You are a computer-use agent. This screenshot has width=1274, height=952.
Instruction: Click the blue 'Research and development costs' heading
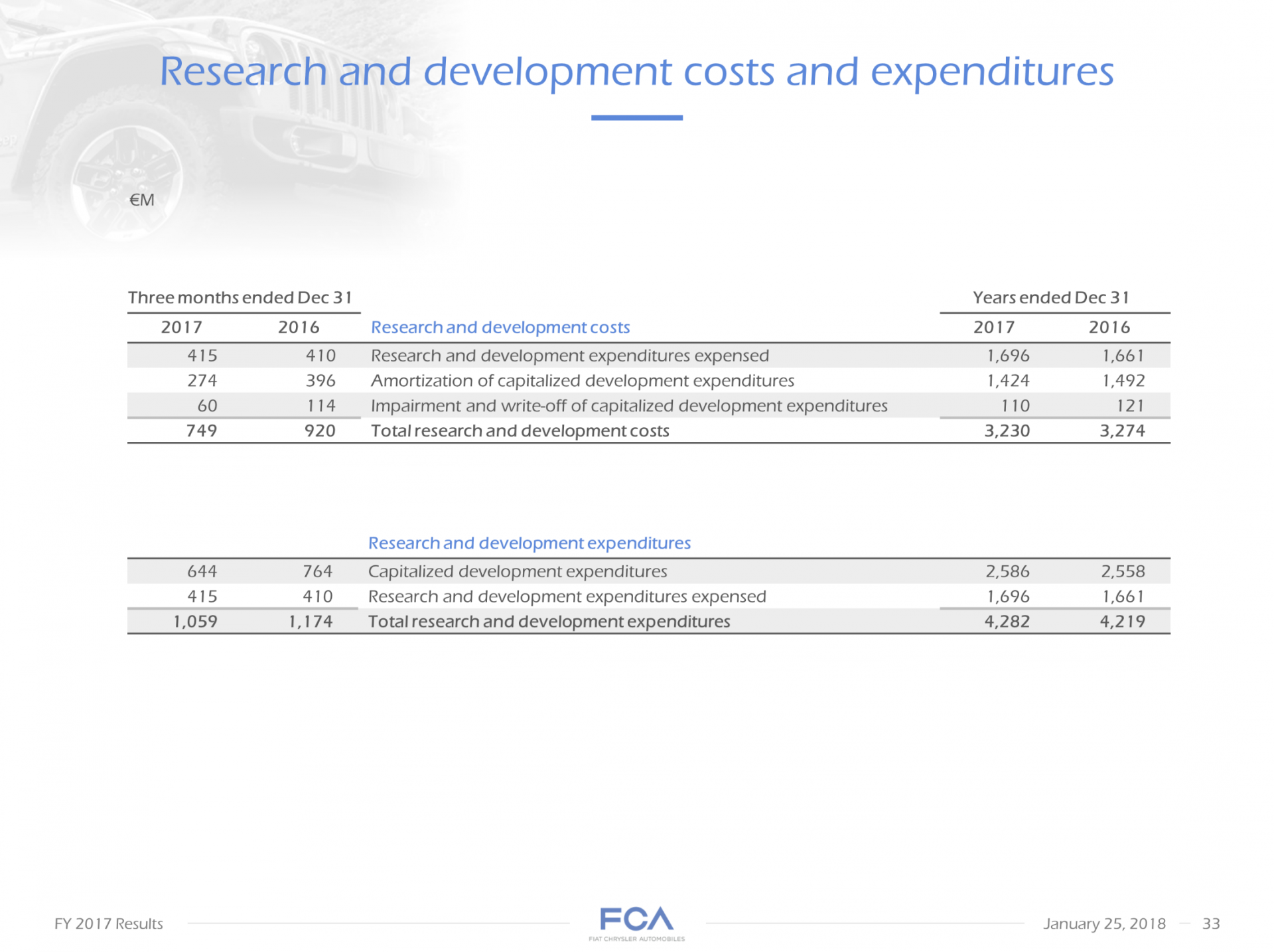(x=500, y=327)
